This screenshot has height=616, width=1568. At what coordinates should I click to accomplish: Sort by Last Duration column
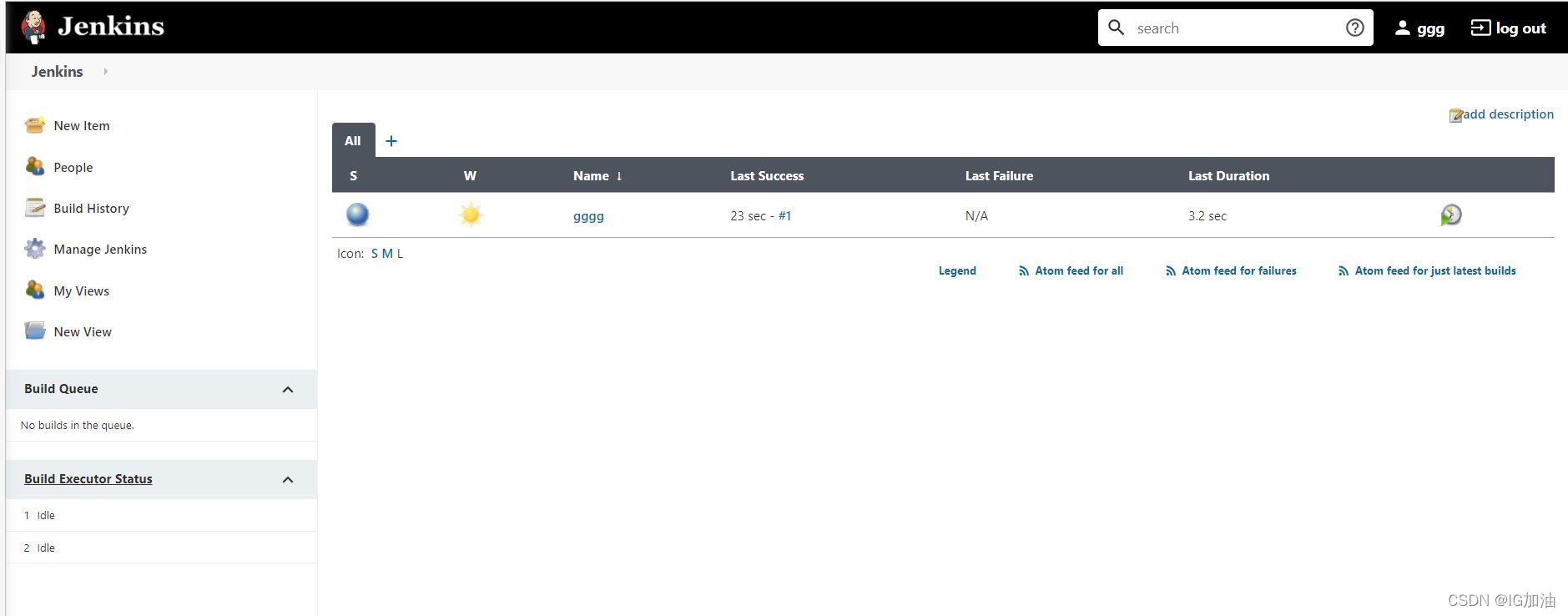[x=1228, y=175]
